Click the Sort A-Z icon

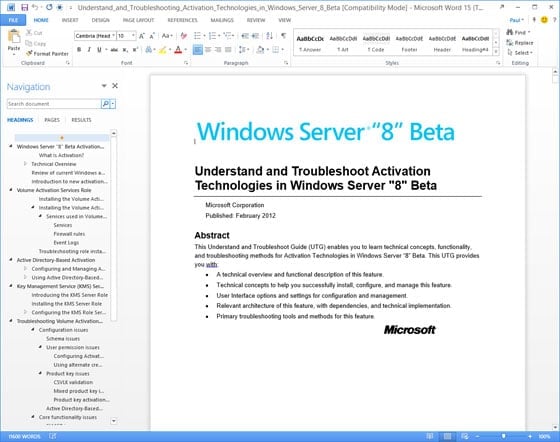point(269,36)
